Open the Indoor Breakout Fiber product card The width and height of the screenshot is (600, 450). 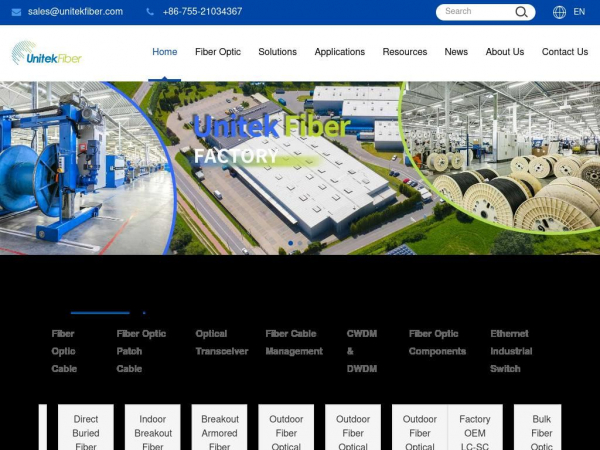(153, 427)
